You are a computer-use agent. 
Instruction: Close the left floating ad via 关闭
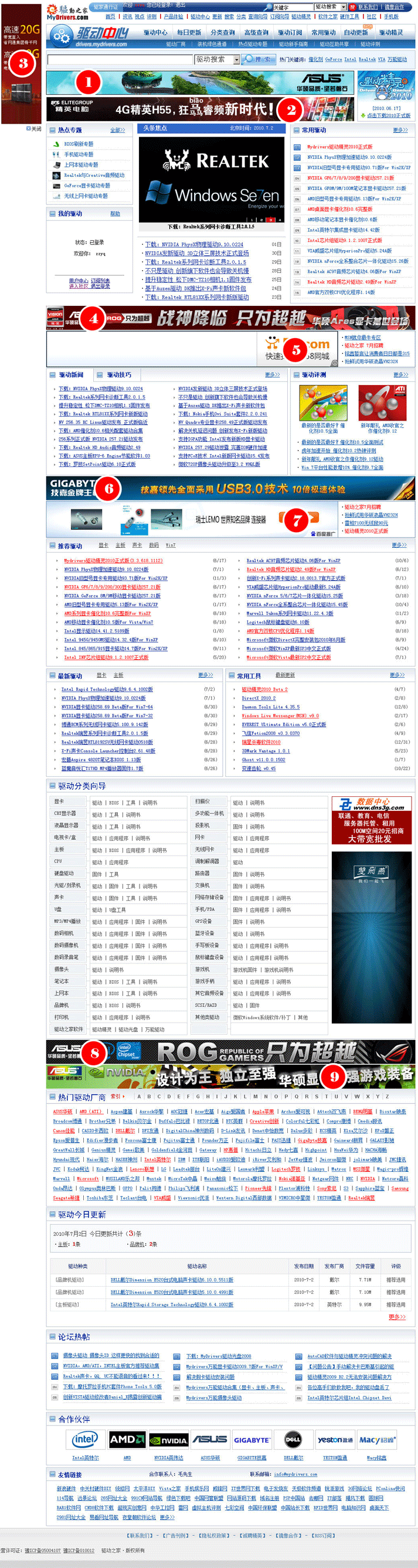[34, 128]
